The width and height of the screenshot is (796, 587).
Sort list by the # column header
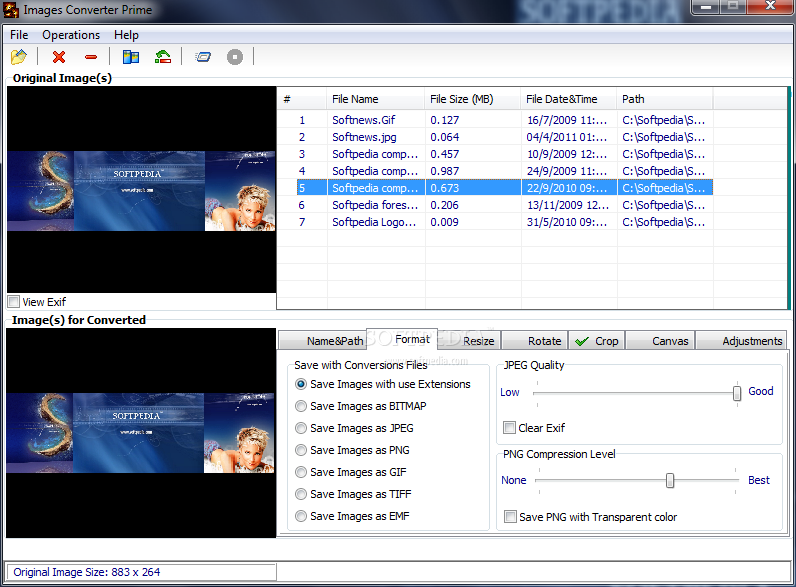tap(302, 99)
